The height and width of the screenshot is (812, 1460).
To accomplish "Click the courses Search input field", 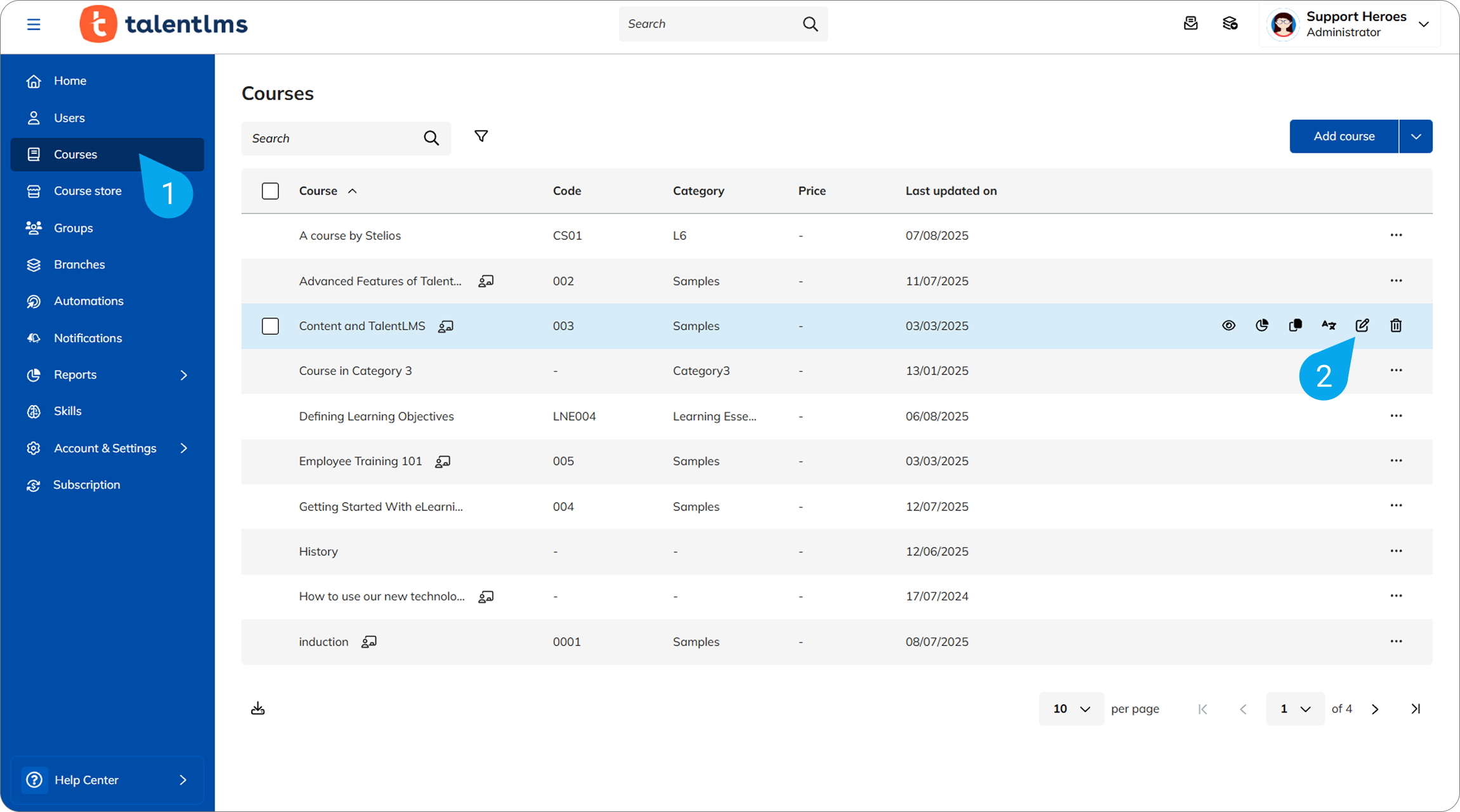I will coord(333,138).
